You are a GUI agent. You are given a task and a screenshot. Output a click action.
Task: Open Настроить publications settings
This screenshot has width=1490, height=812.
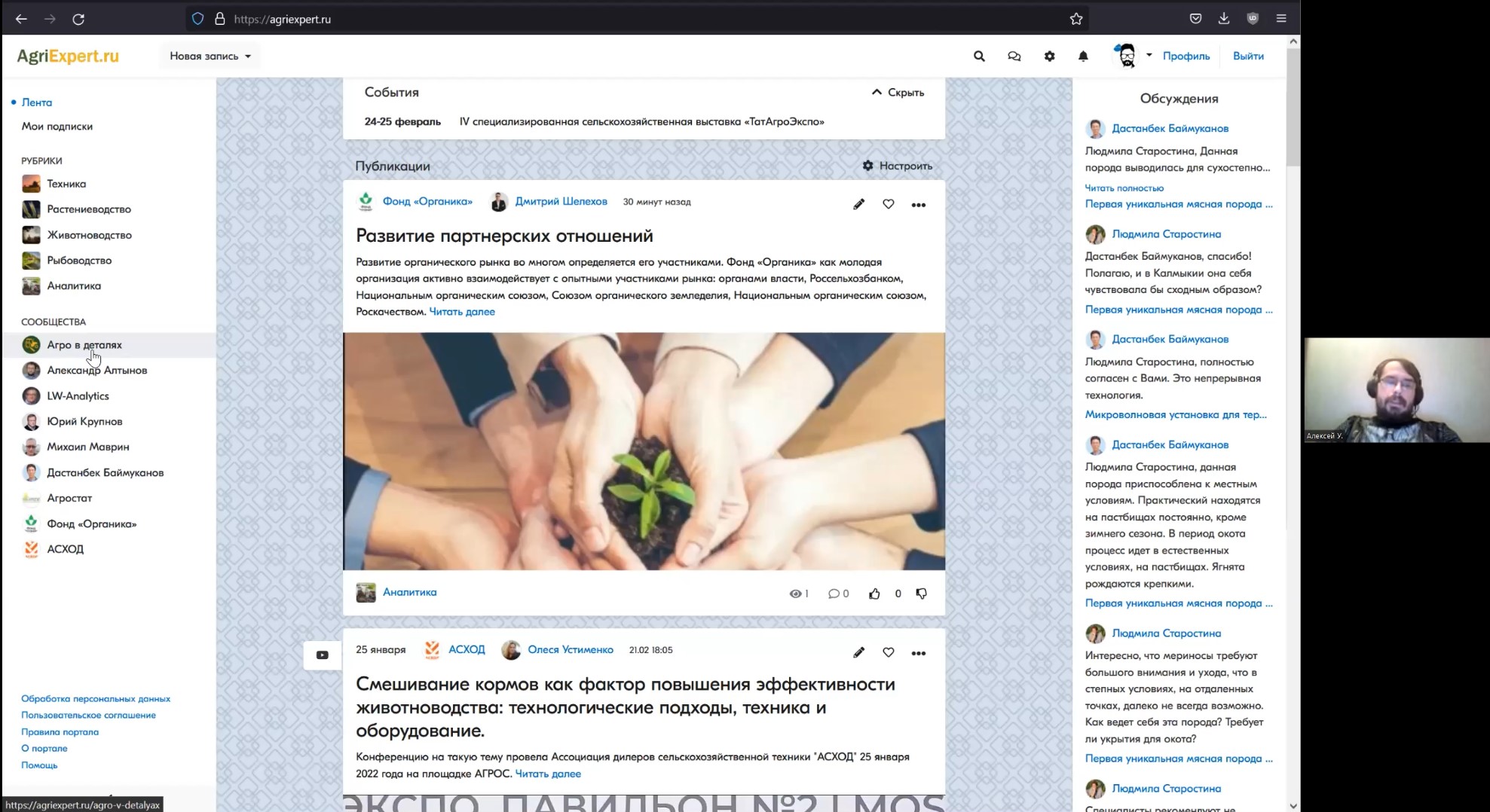tap(898, 166)
